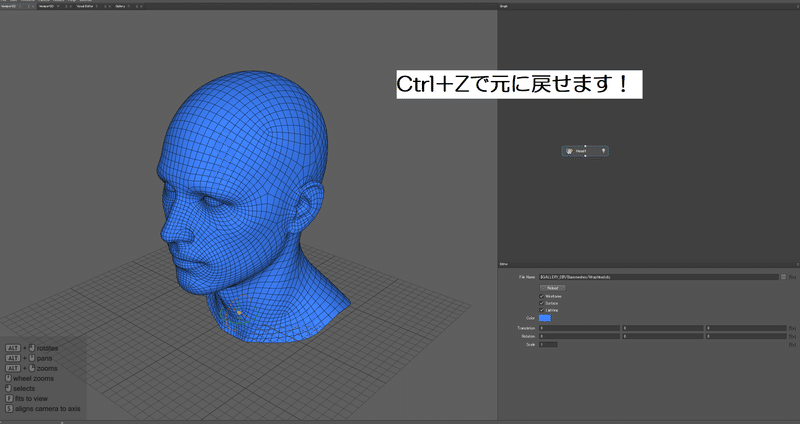
Task: Click the f(x) expression icon for Translation
Action: 792,328
